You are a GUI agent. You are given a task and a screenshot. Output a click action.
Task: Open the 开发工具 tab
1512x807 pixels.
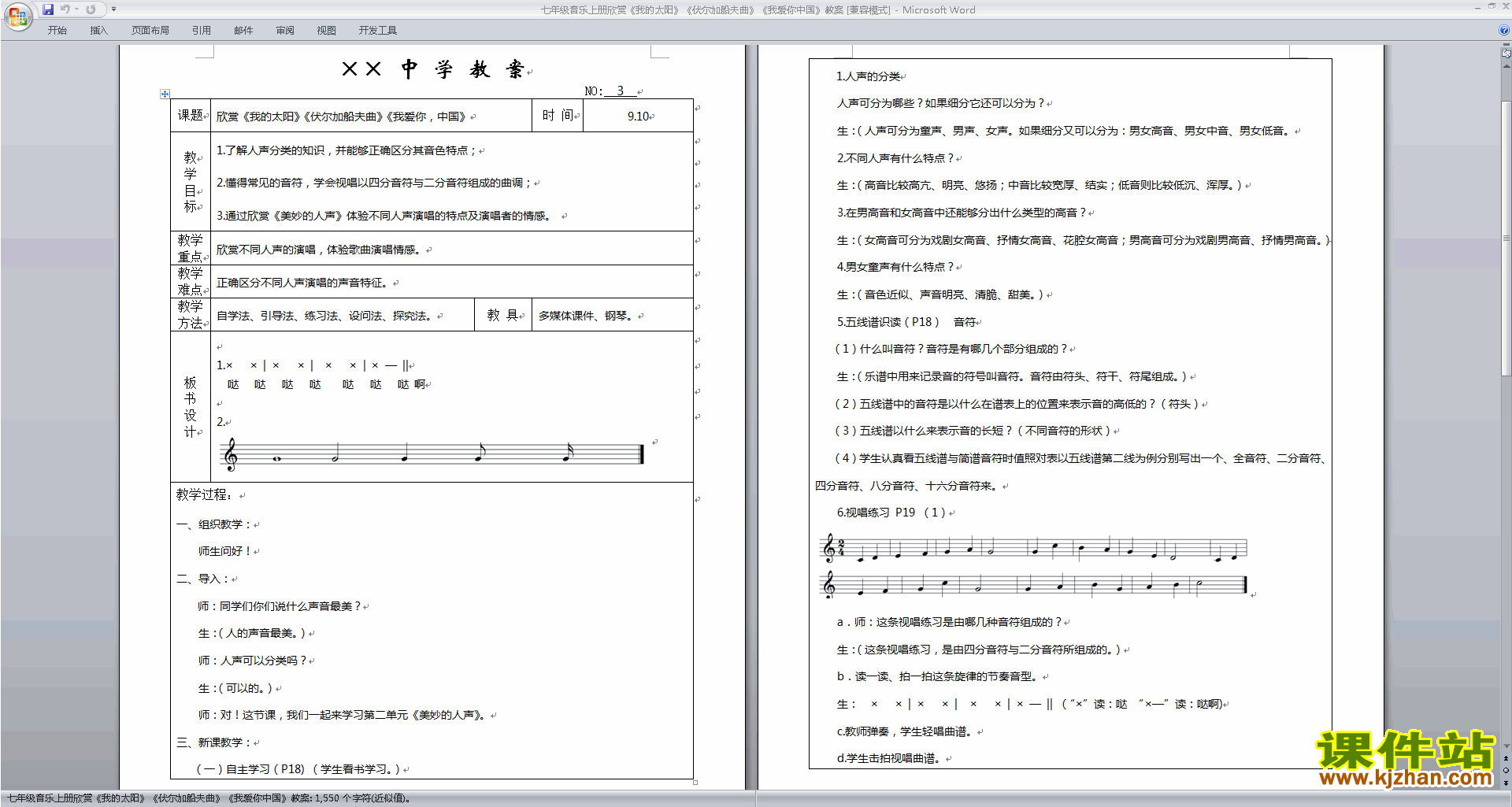pyautogui.click(x=378, y=30)
